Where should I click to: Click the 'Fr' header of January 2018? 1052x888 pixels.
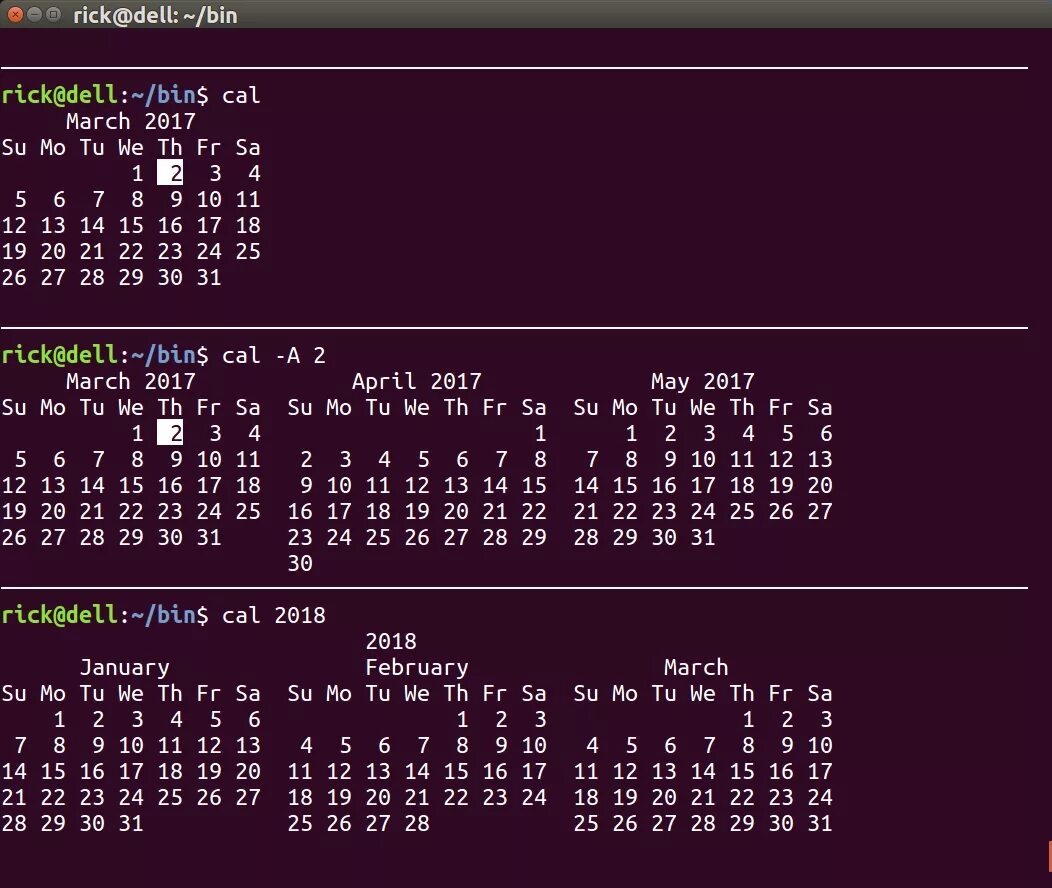pyautogui.click(x=209, y=693)
